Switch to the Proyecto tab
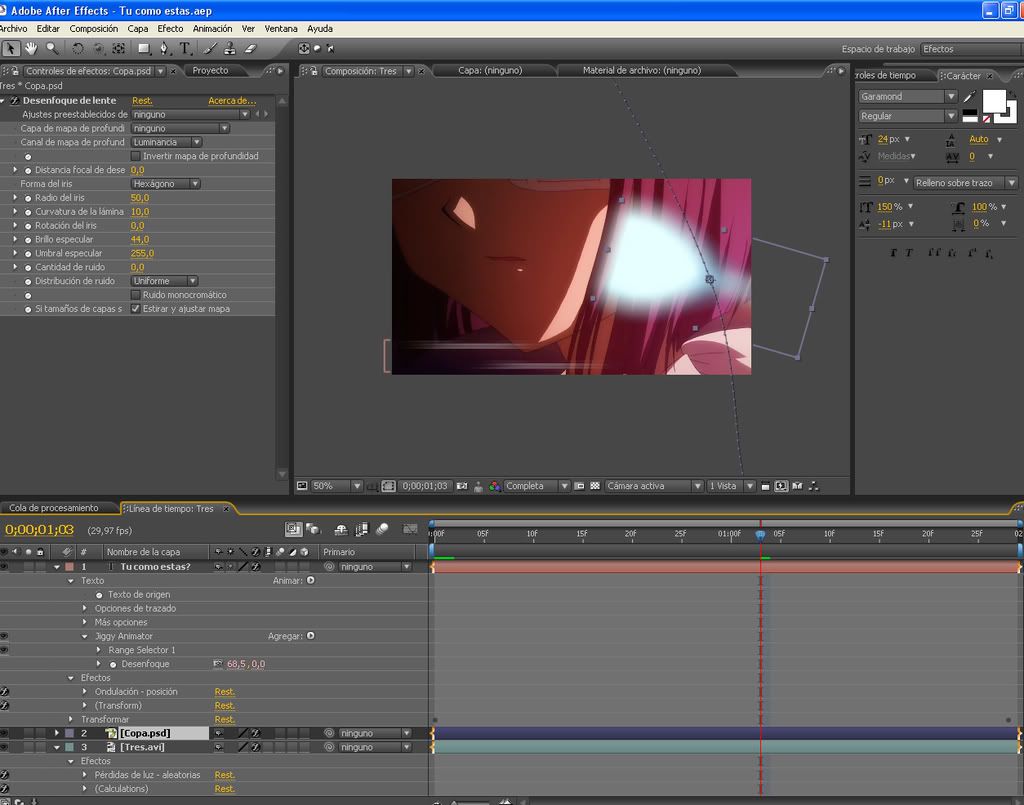Image resolution: width=1024 pixels, height=805 pixels. point(210,71)
